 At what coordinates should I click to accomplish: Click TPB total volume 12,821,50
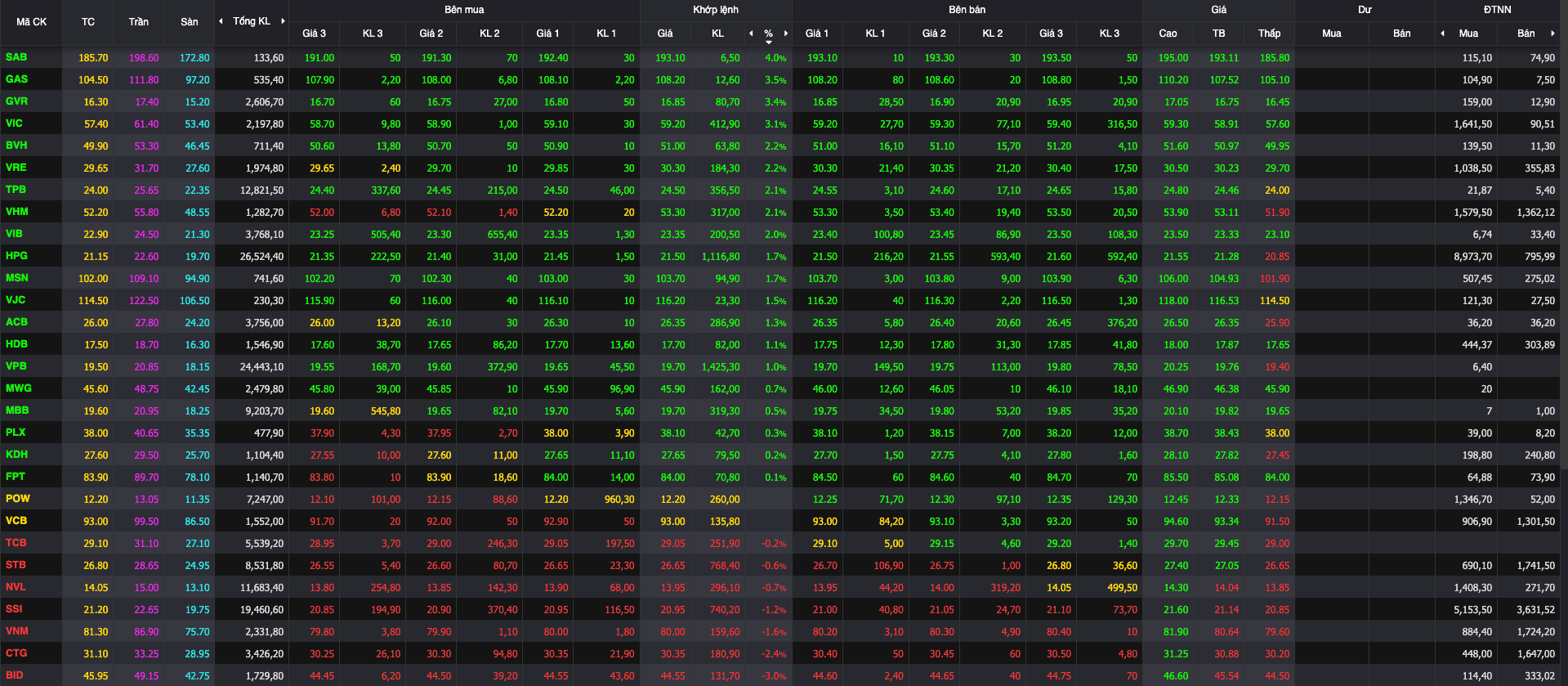[x=261, y=191]
